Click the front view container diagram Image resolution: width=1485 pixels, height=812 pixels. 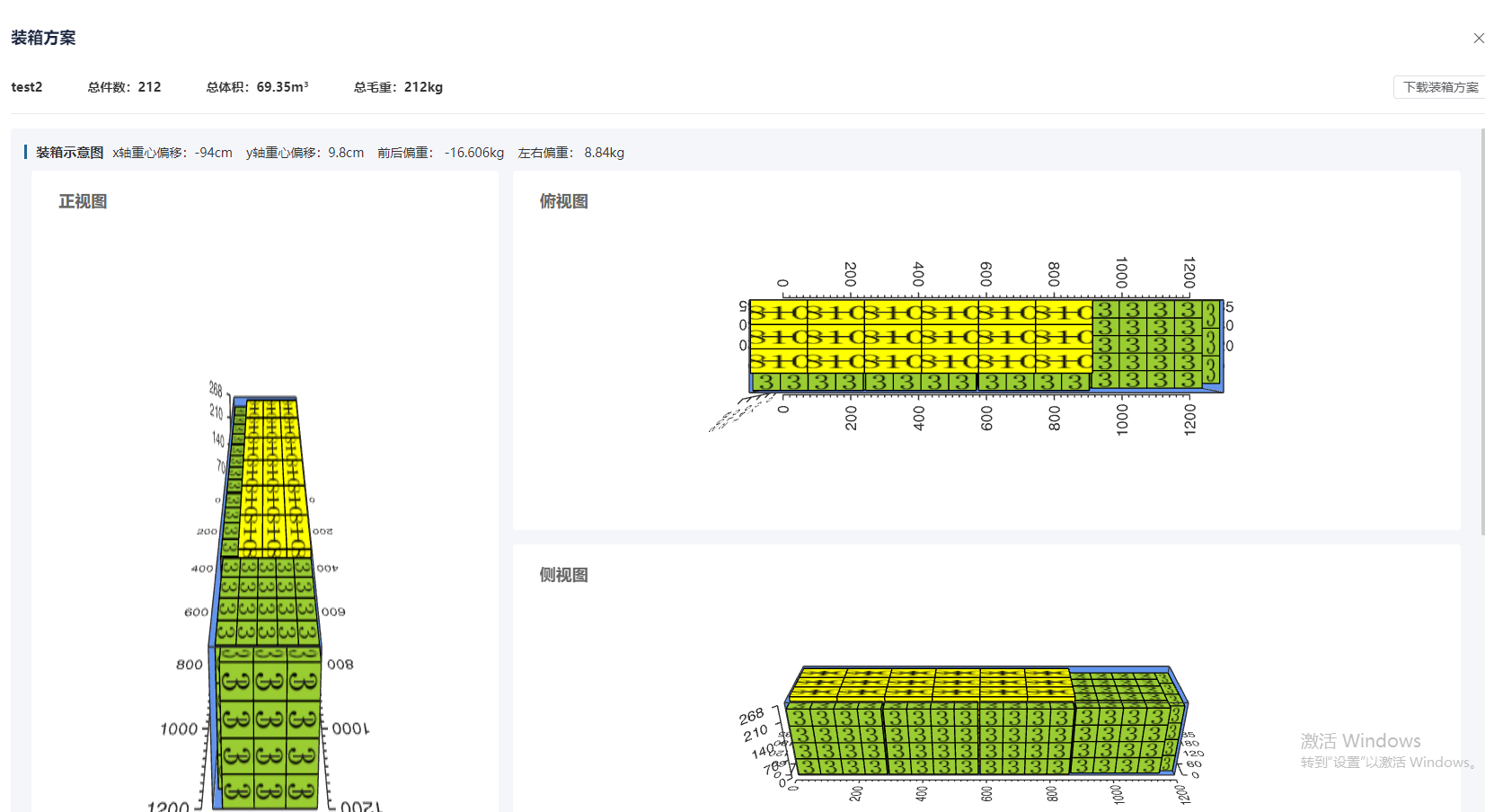pyautogui.click(x=265, y=597)
